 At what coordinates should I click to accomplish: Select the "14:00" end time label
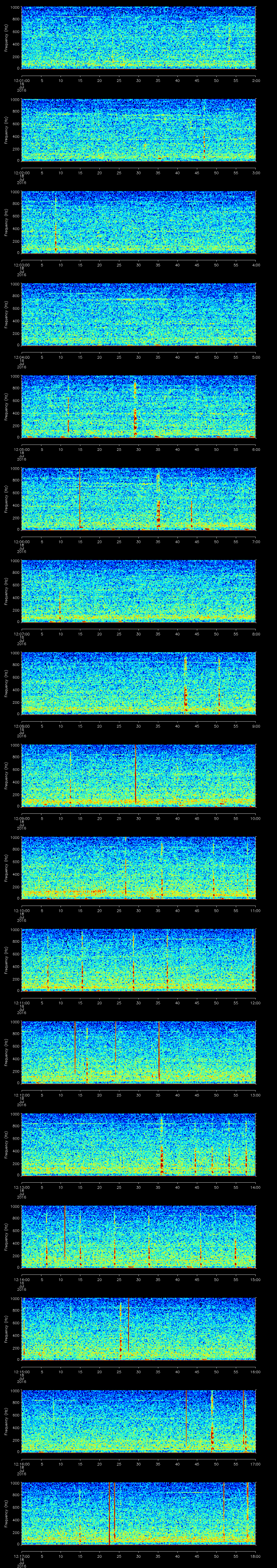click(255, 1187)
